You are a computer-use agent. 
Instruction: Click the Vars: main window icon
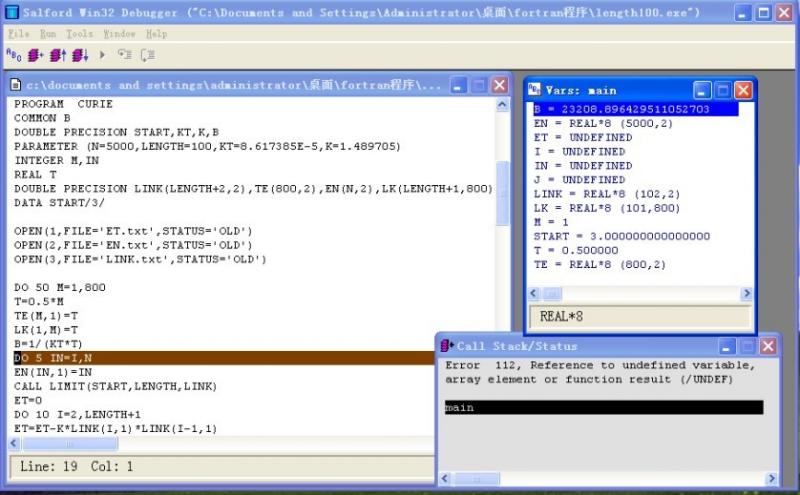[534, 89]
